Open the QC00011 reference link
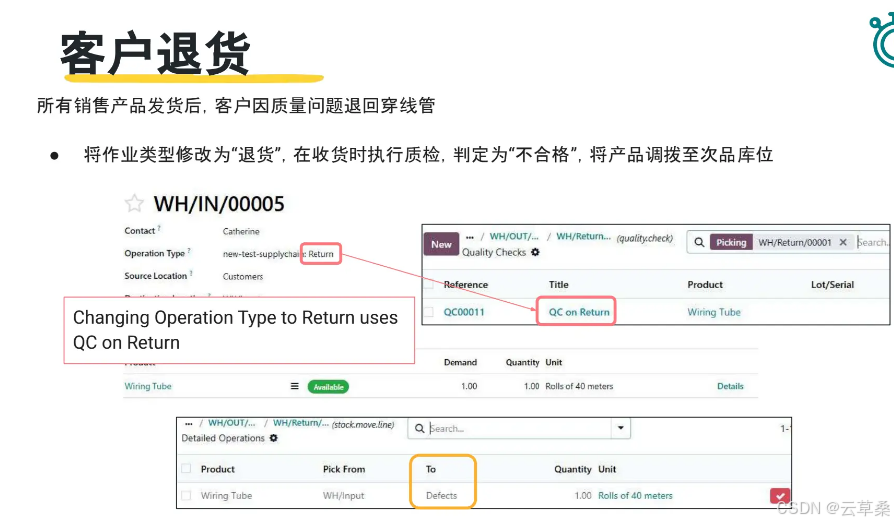The height and width of the screenshot is (523, 894). point(464,312)
